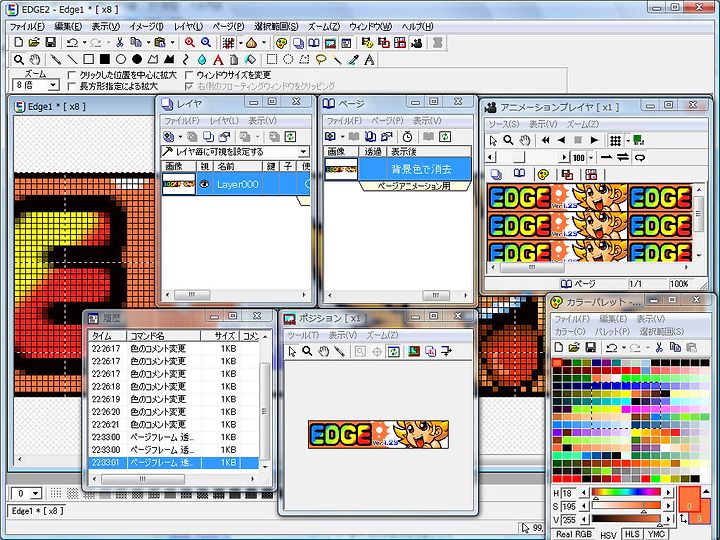Select the hand pan tool in toolbox

[35, 60]
